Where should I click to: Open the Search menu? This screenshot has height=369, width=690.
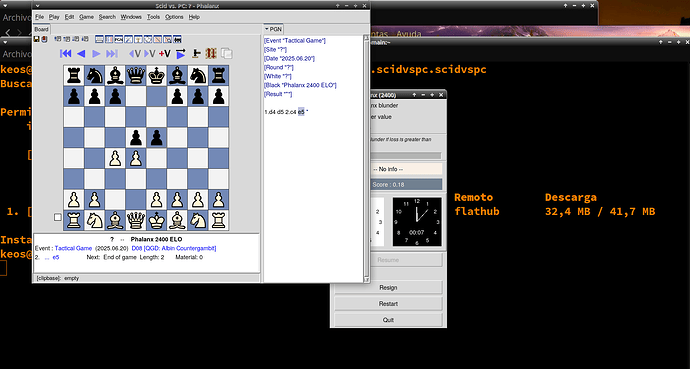[x=107, y=17]
